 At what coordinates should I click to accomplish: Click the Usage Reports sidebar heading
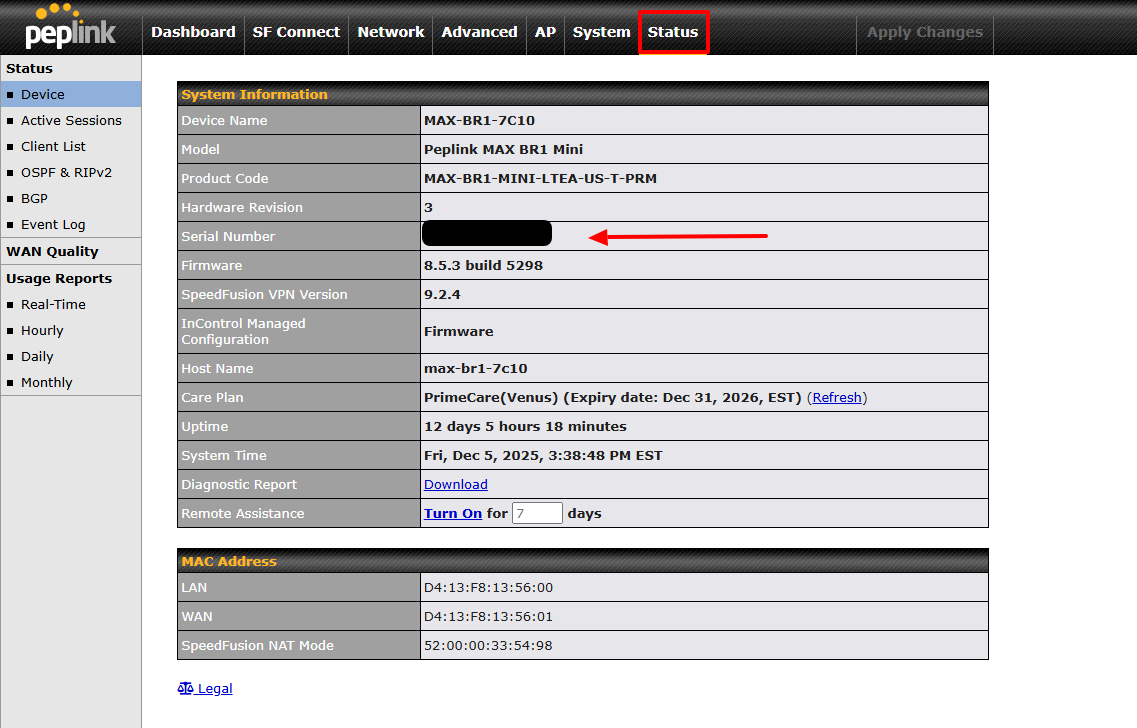(x=59, y=278)
